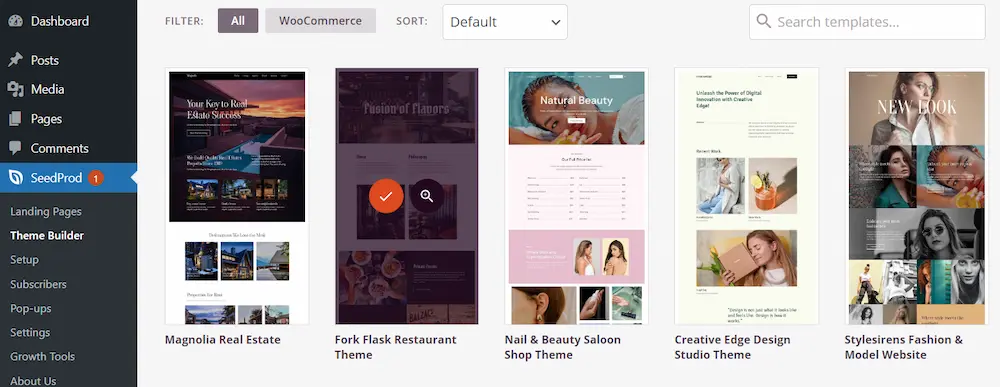
Task: Open the About Us submenu link
Action: pyautogui.click(x=33, y=381)
